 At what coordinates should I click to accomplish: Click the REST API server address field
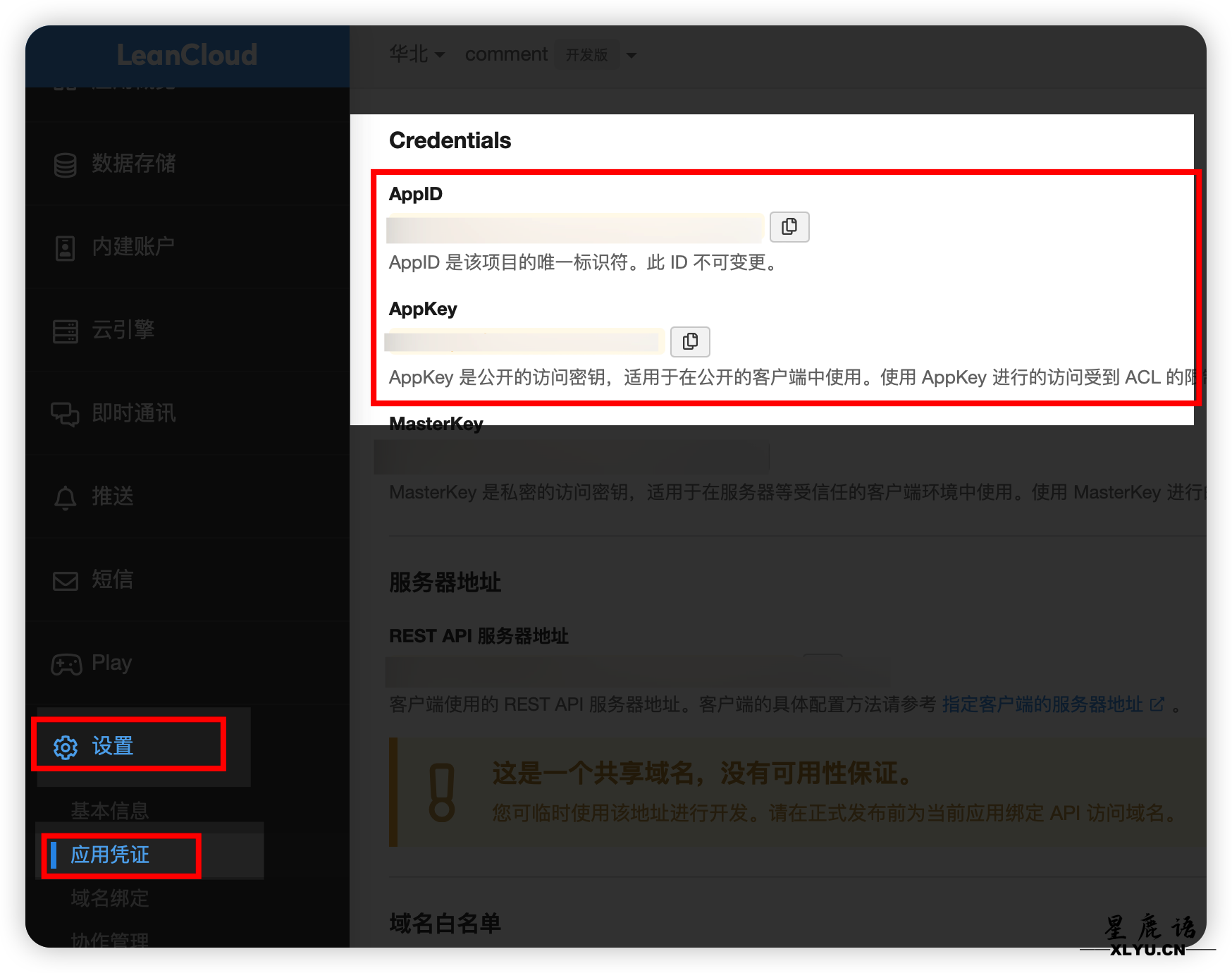tap(638, 672)
